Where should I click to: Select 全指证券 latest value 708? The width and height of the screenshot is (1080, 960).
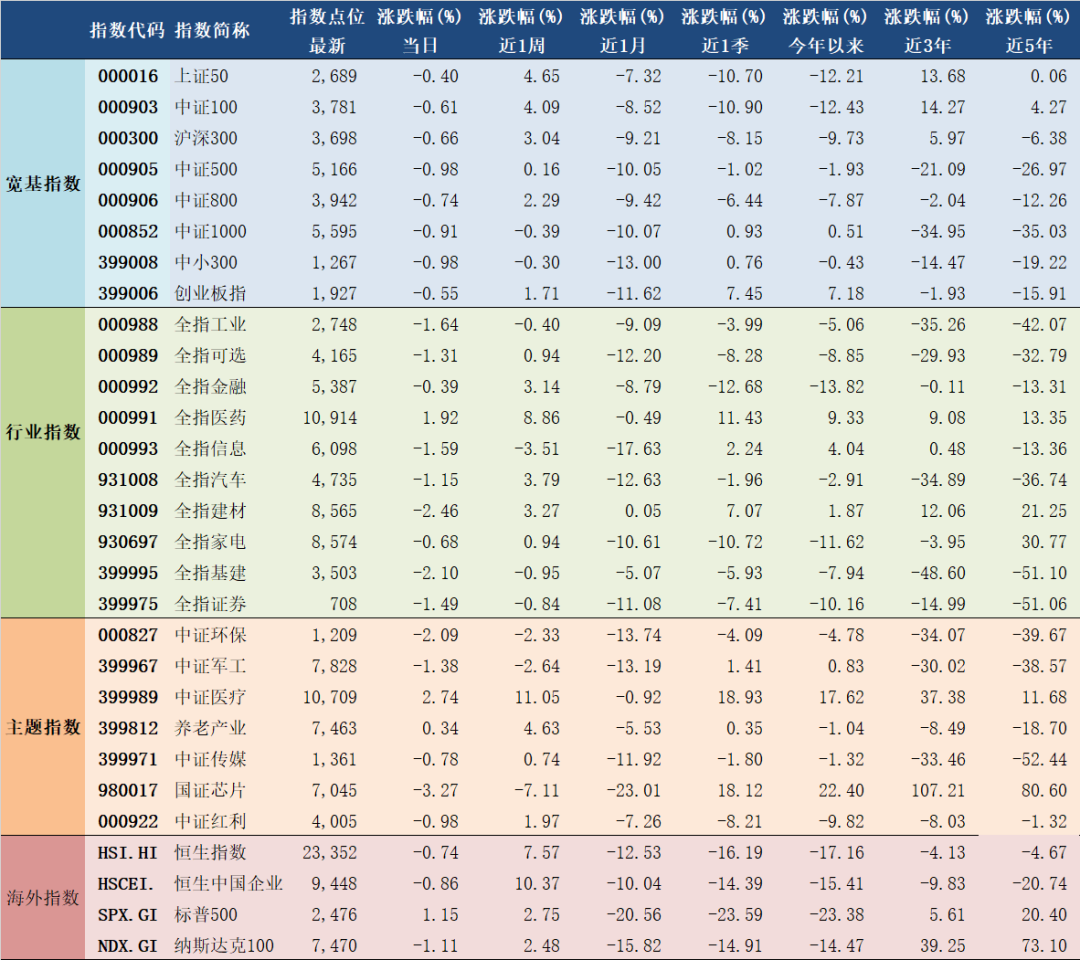coord(343,604)
